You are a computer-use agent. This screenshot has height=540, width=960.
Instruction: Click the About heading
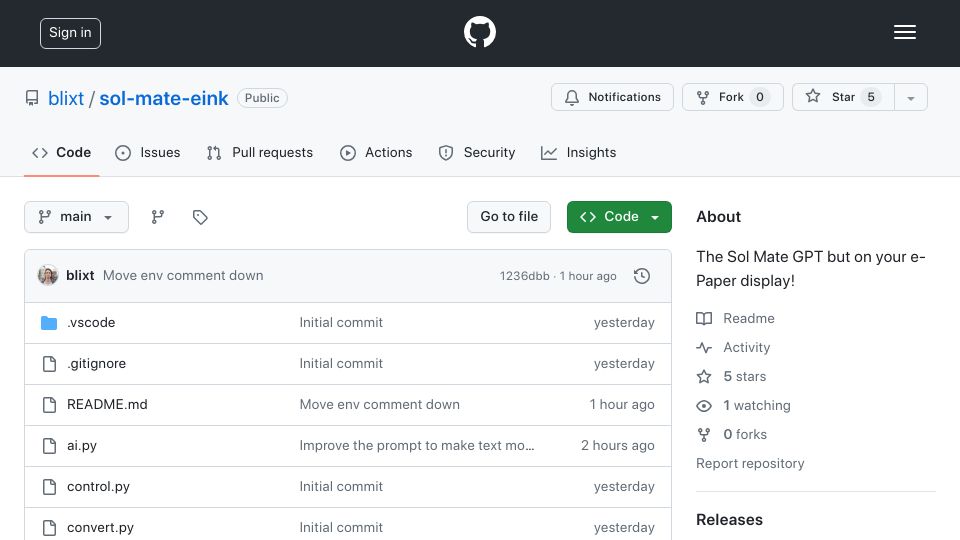[x=718, y=217]
